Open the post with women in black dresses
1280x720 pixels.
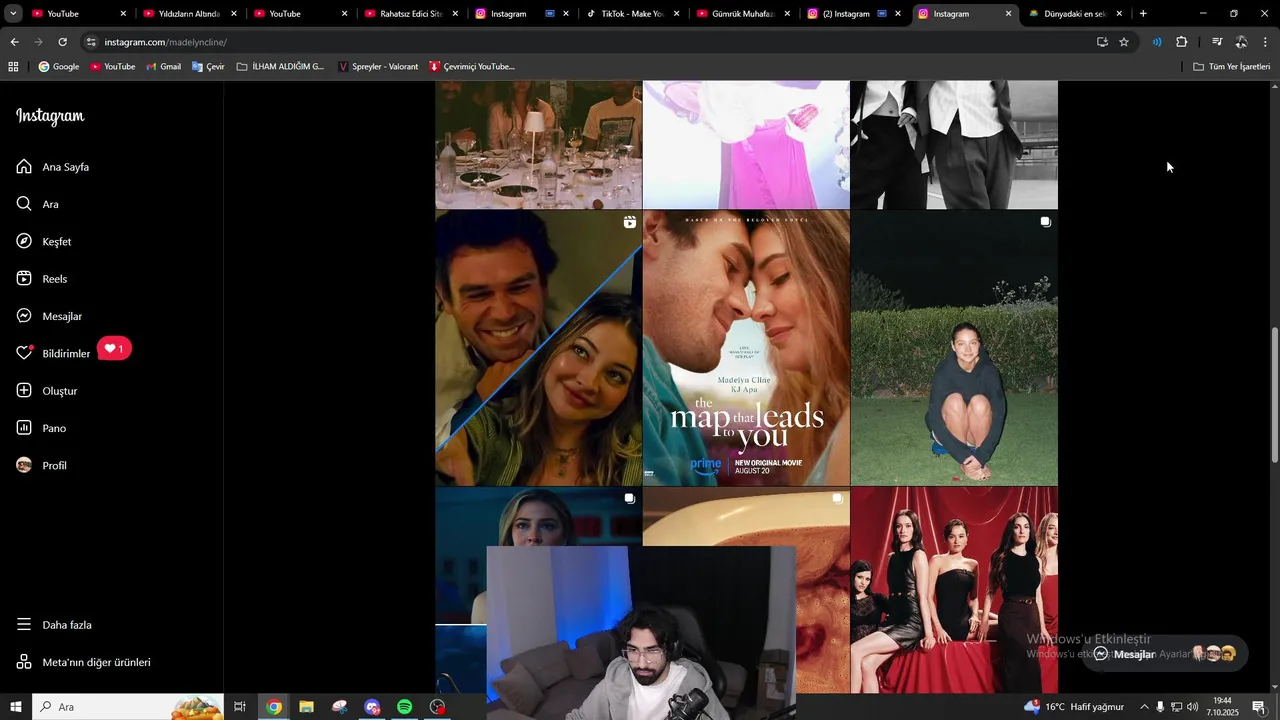point(954,590)
